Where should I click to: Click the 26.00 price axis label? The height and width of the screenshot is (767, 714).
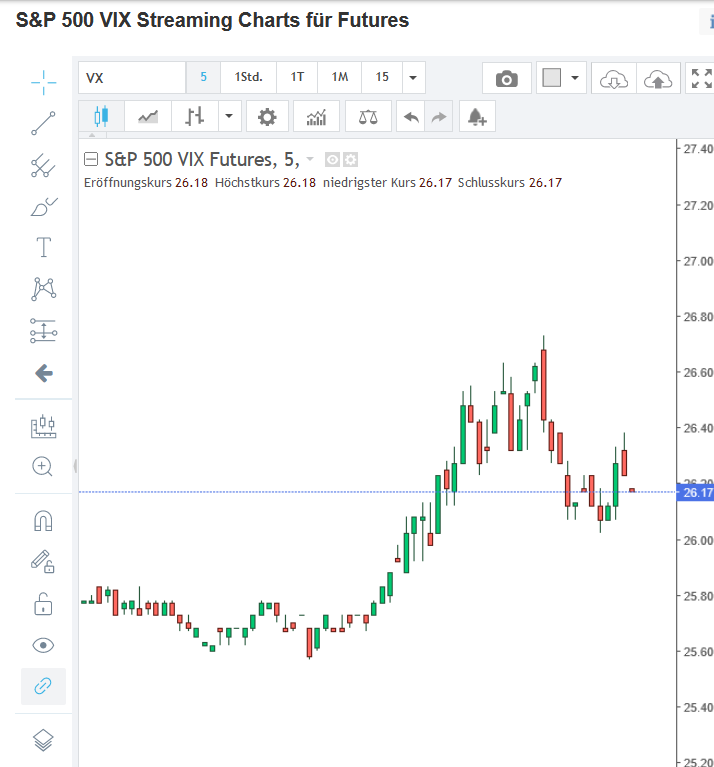698,541
